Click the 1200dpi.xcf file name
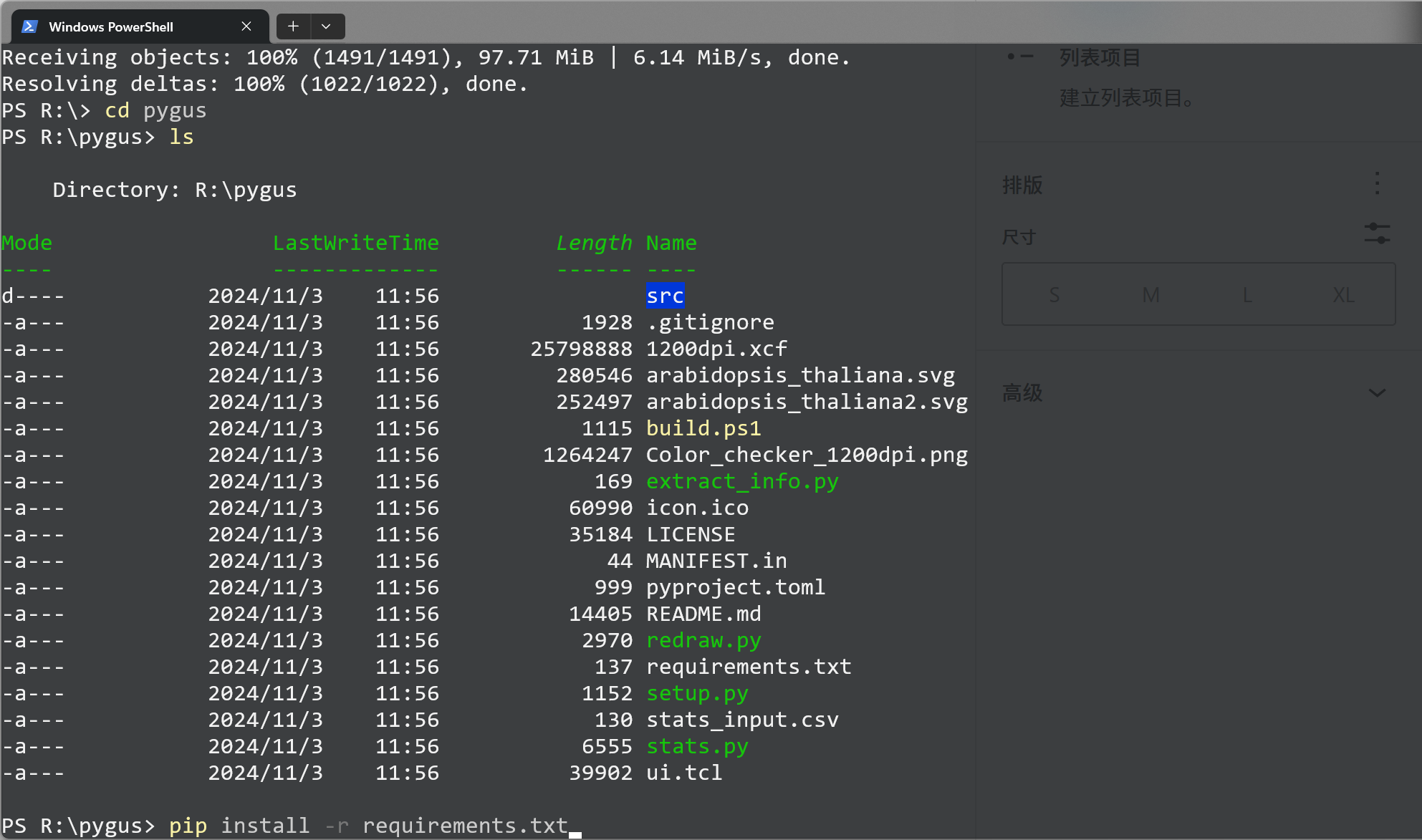Screen dimensions: 1422x840 716,349
